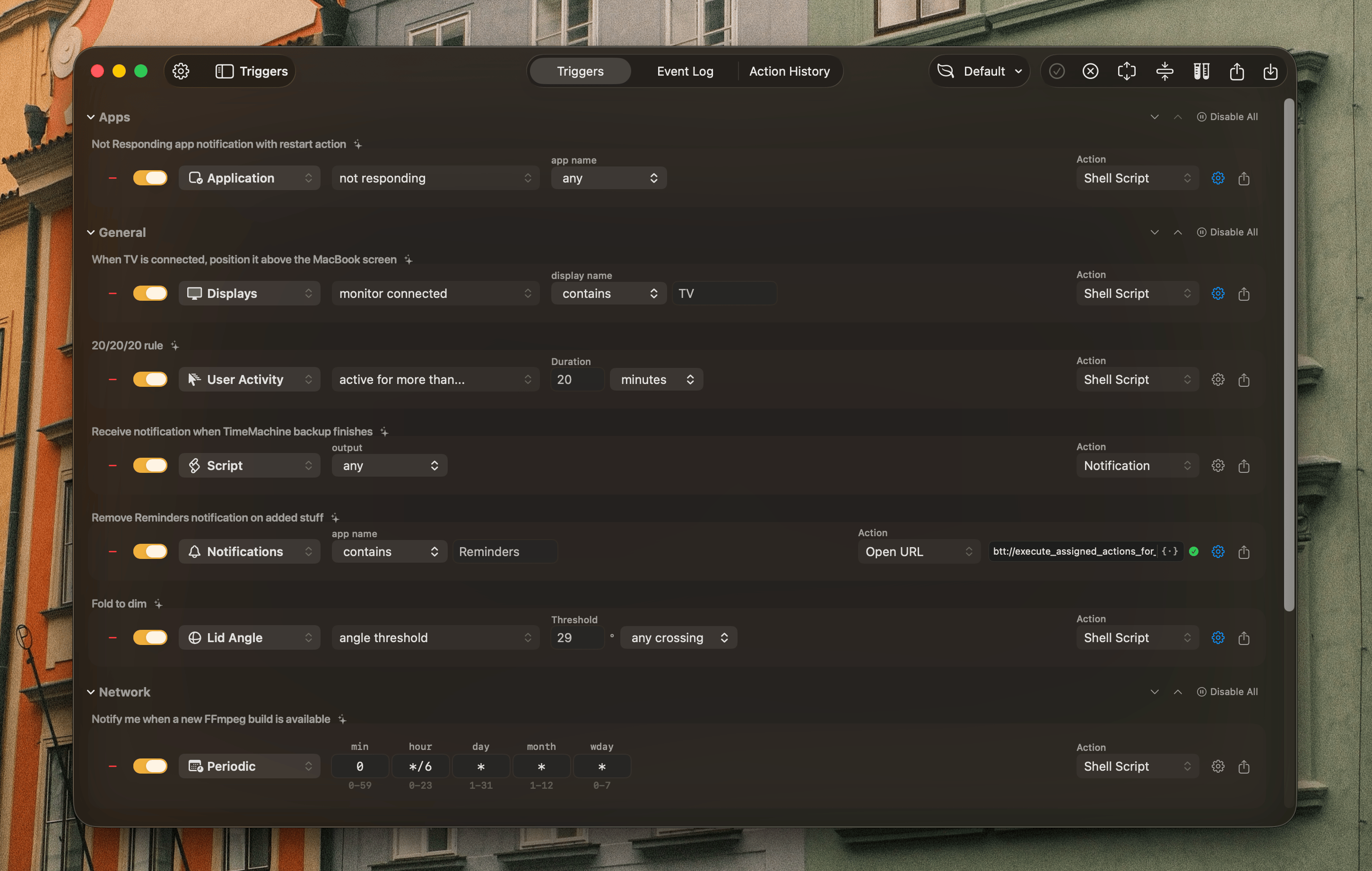
Task: Click the import icon in the top toolbar
Action: pyautogui.click(x=1270, y=71)
